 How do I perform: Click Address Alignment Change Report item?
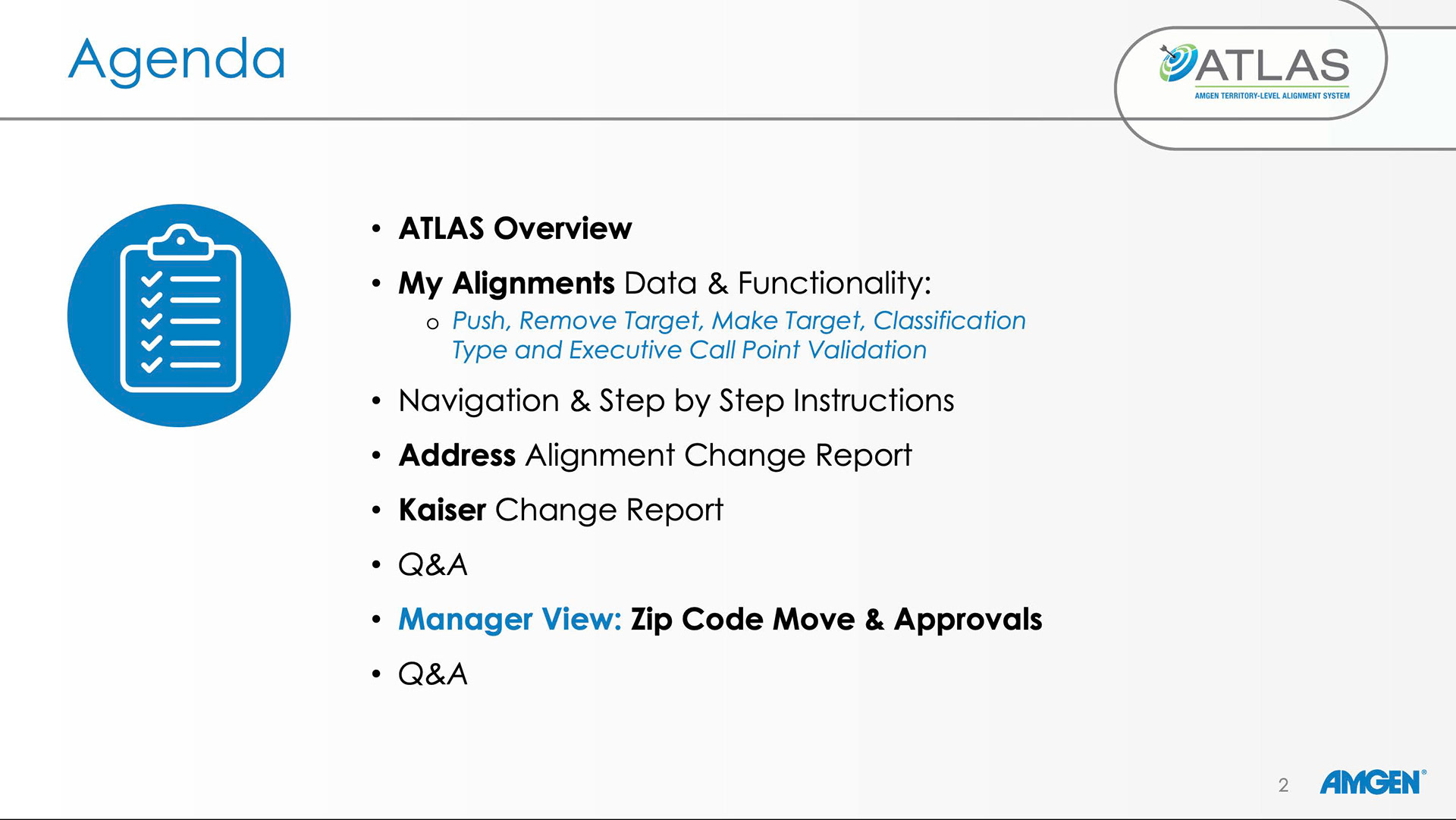[655, 455]
